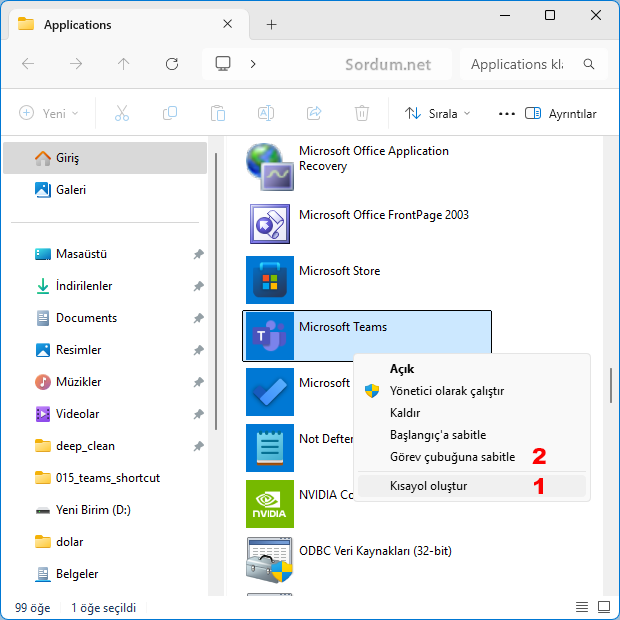Click the pin icon next to Masaüstü
The image size is (620, 620).
pyautogui.click(x=198, y=254)
